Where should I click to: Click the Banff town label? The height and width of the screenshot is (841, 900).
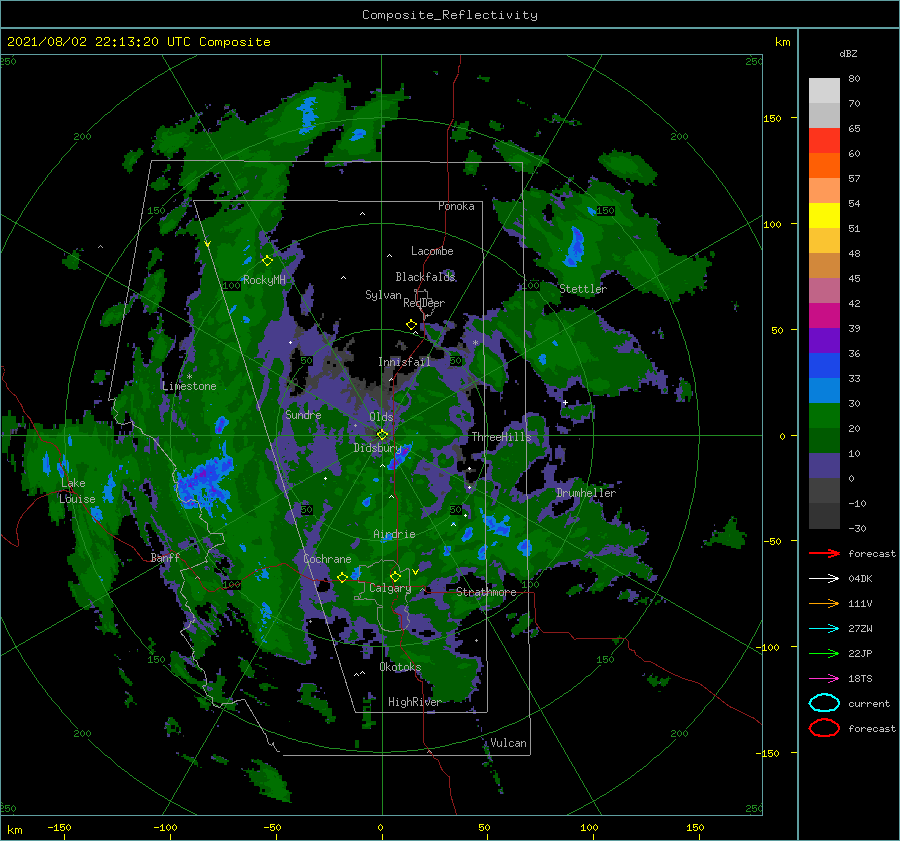click(165, 557)
